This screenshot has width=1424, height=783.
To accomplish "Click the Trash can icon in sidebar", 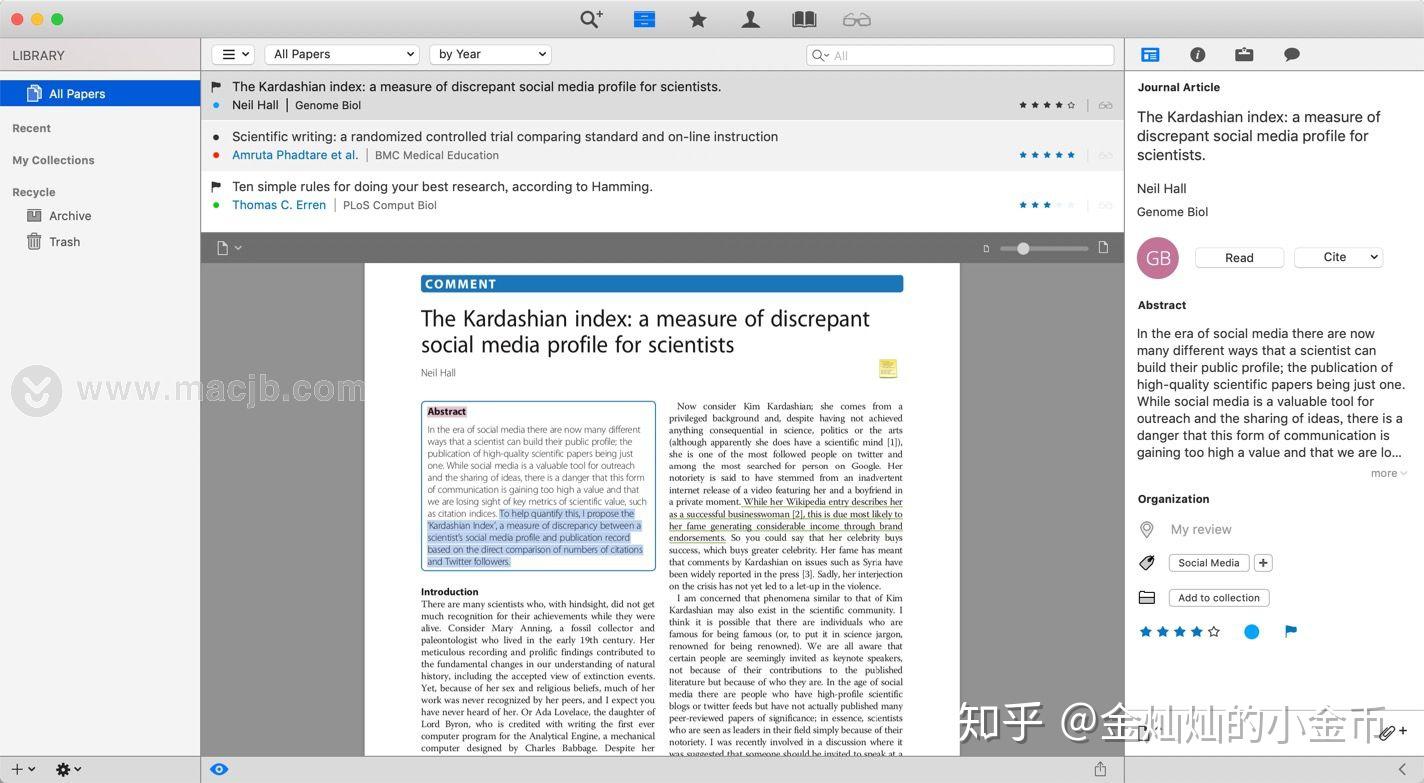I will click(34, 241).
